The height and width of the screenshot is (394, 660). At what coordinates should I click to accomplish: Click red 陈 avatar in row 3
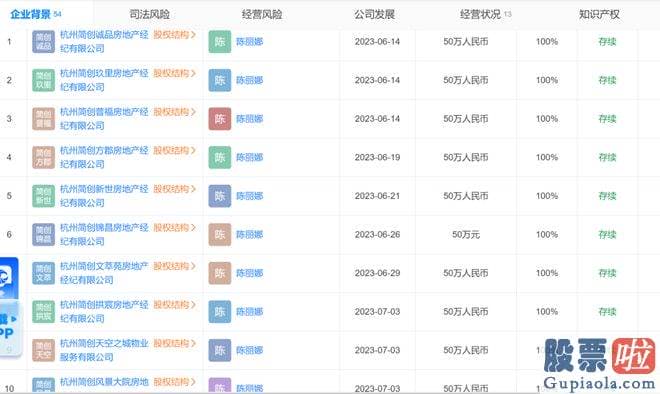click(220, 119)
